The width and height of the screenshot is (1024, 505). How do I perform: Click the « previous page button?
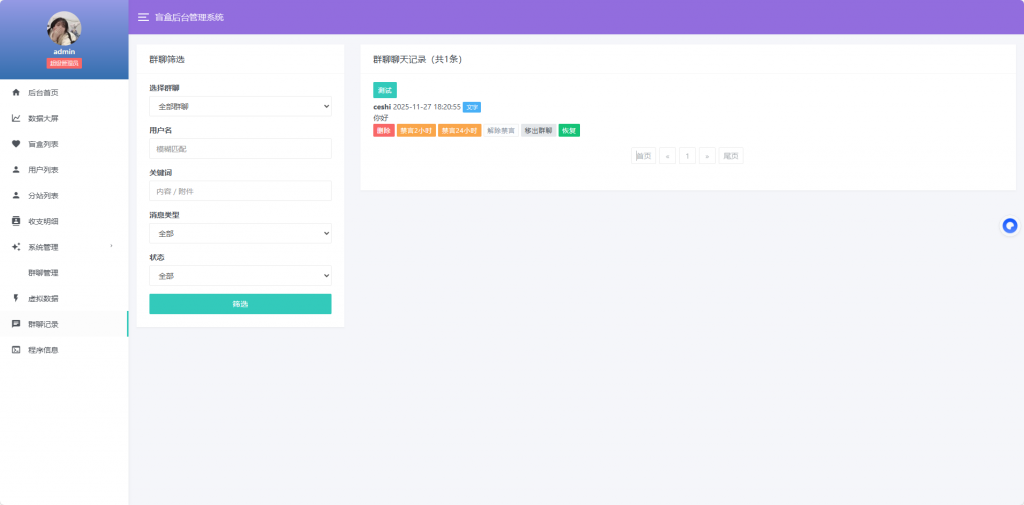click(x=667, y=156)
